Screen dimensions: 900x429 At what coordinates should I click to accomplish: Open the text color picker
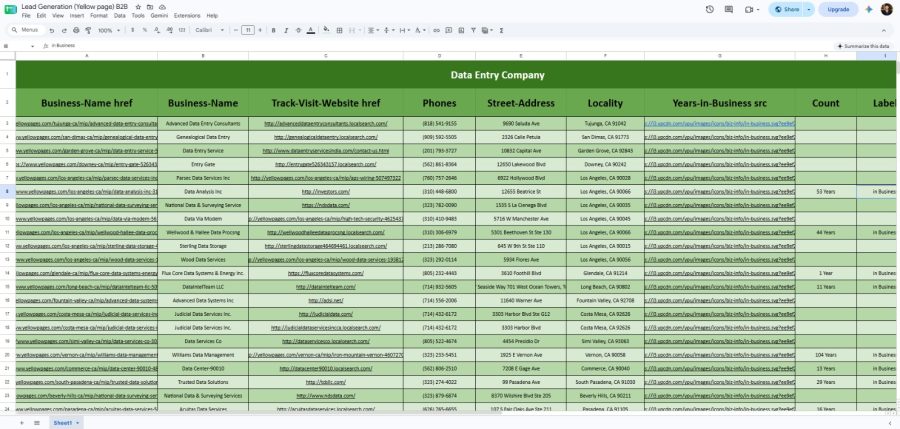[x=311, y=30]
